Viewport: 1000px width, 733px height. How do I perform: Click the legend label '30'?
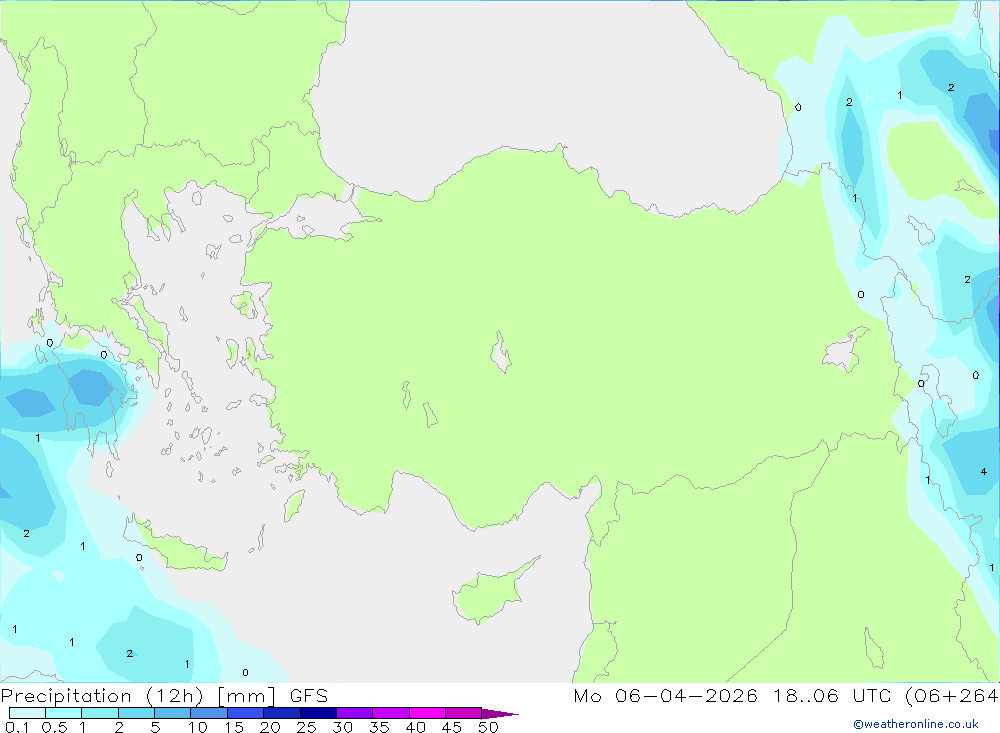click(343, 727)
